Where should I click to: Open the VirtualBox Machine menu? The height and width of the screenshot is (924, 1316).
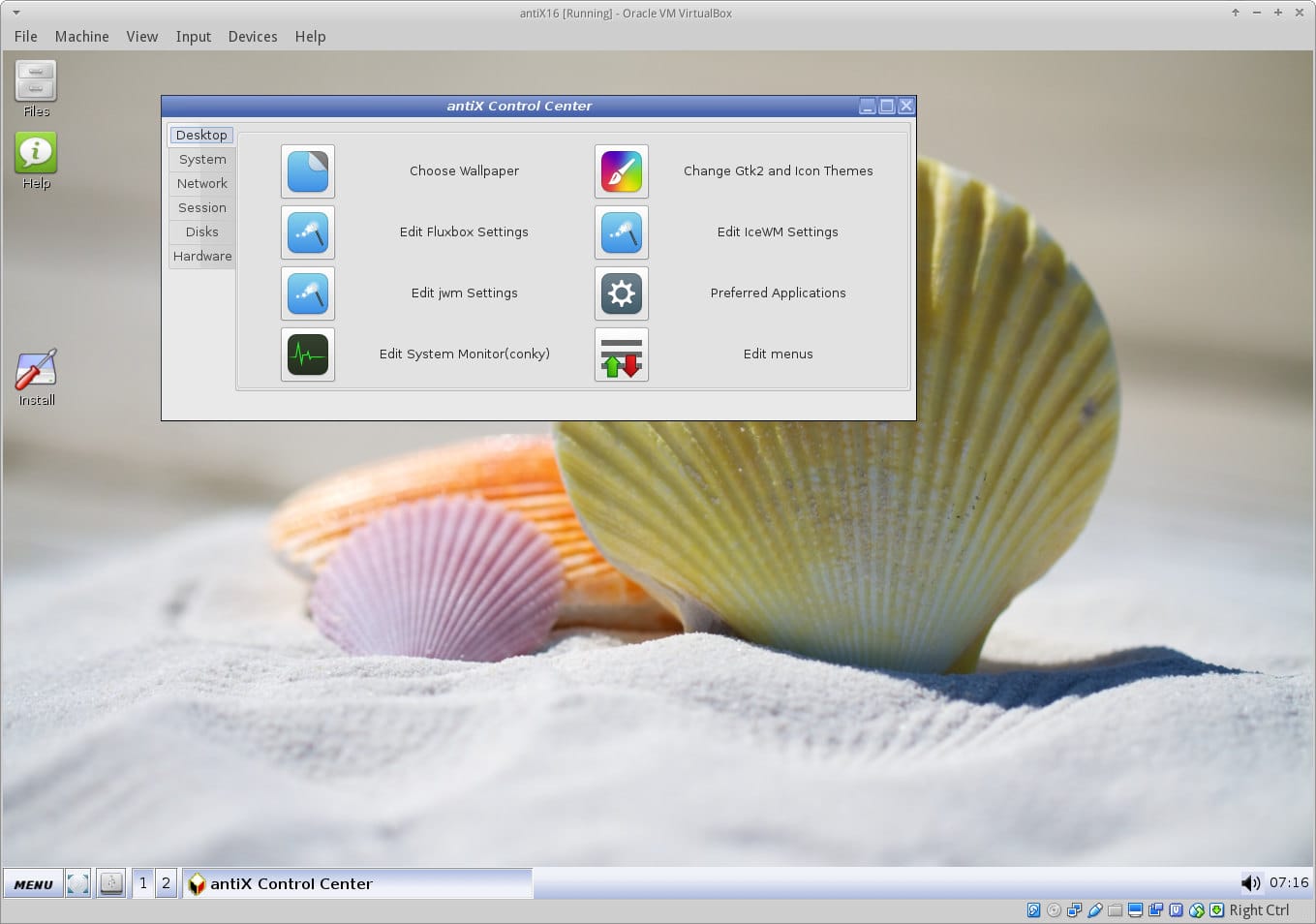81,37
